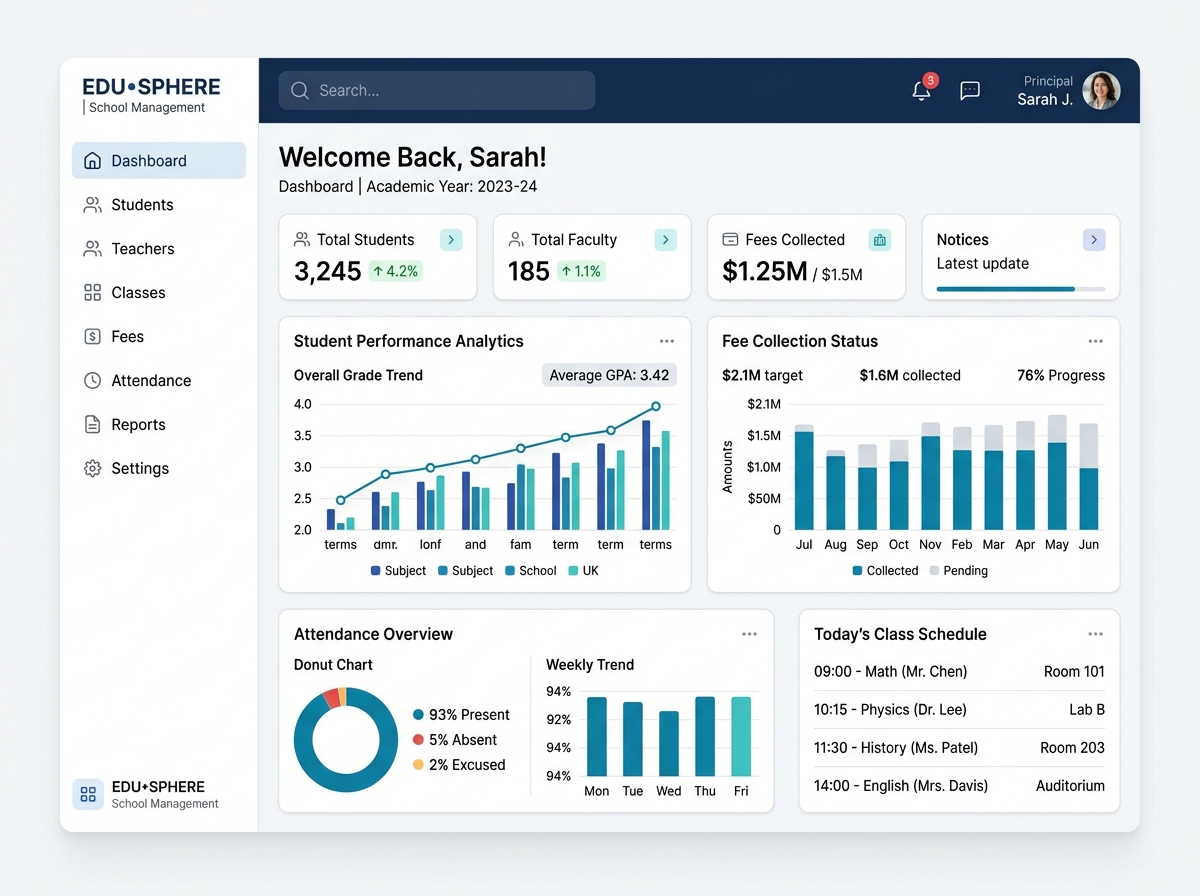Open the Attendance page
Viewport: 1200px width, 896px height.
[x=159, y=380]
